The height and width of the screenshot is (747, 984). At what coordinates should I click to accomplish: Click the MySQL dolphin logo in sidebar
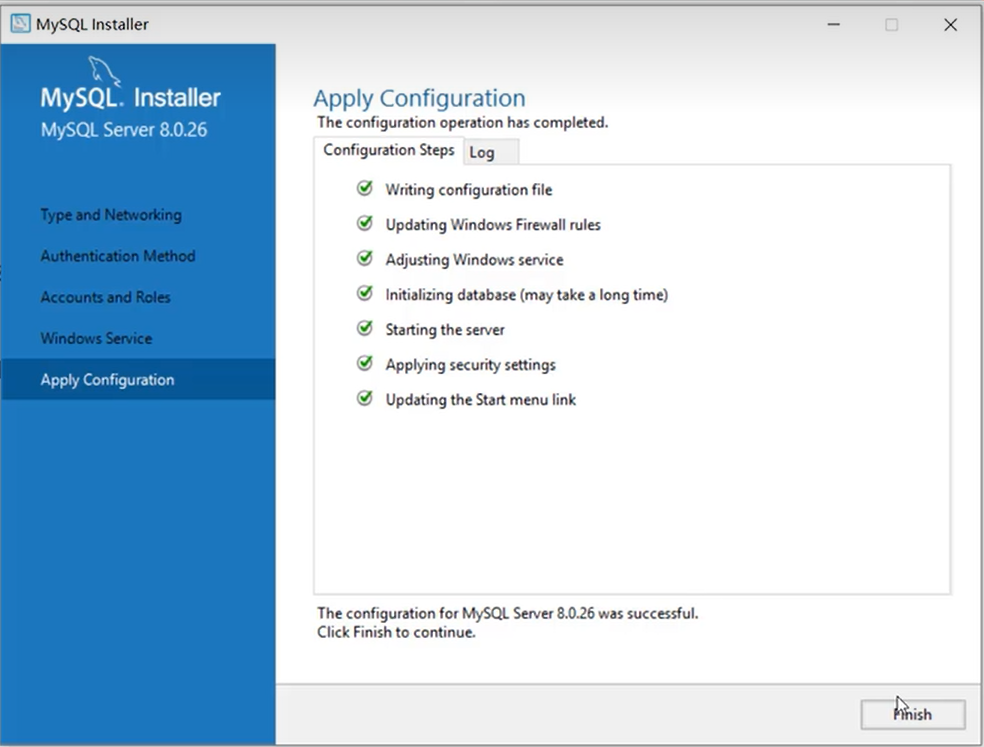click(x=104, y=71)
